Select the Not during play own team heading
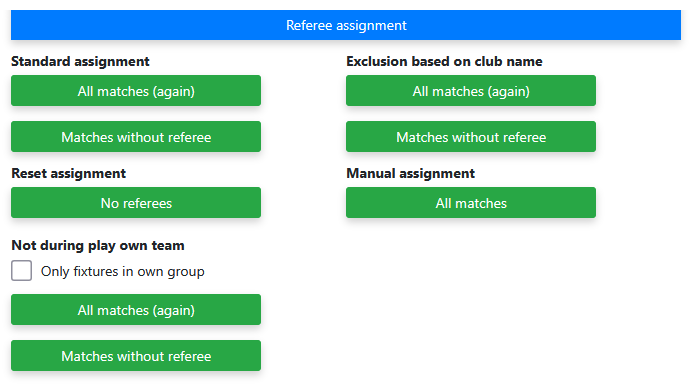The width and height of the screenshot is (691, 389). [x=98, y=245]
